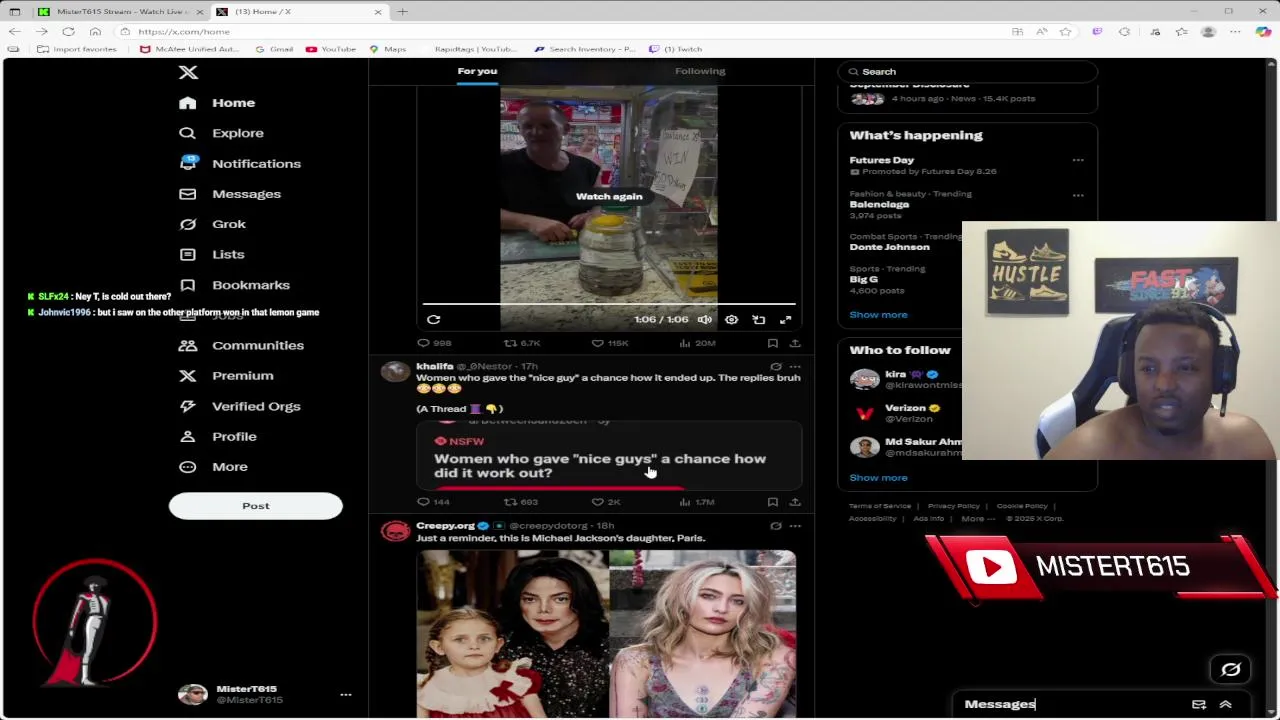The height and width of the screenshot is (720, 1280).
Task: View khalifa's post 1.7M views
Action: click(x=696, y=502)
